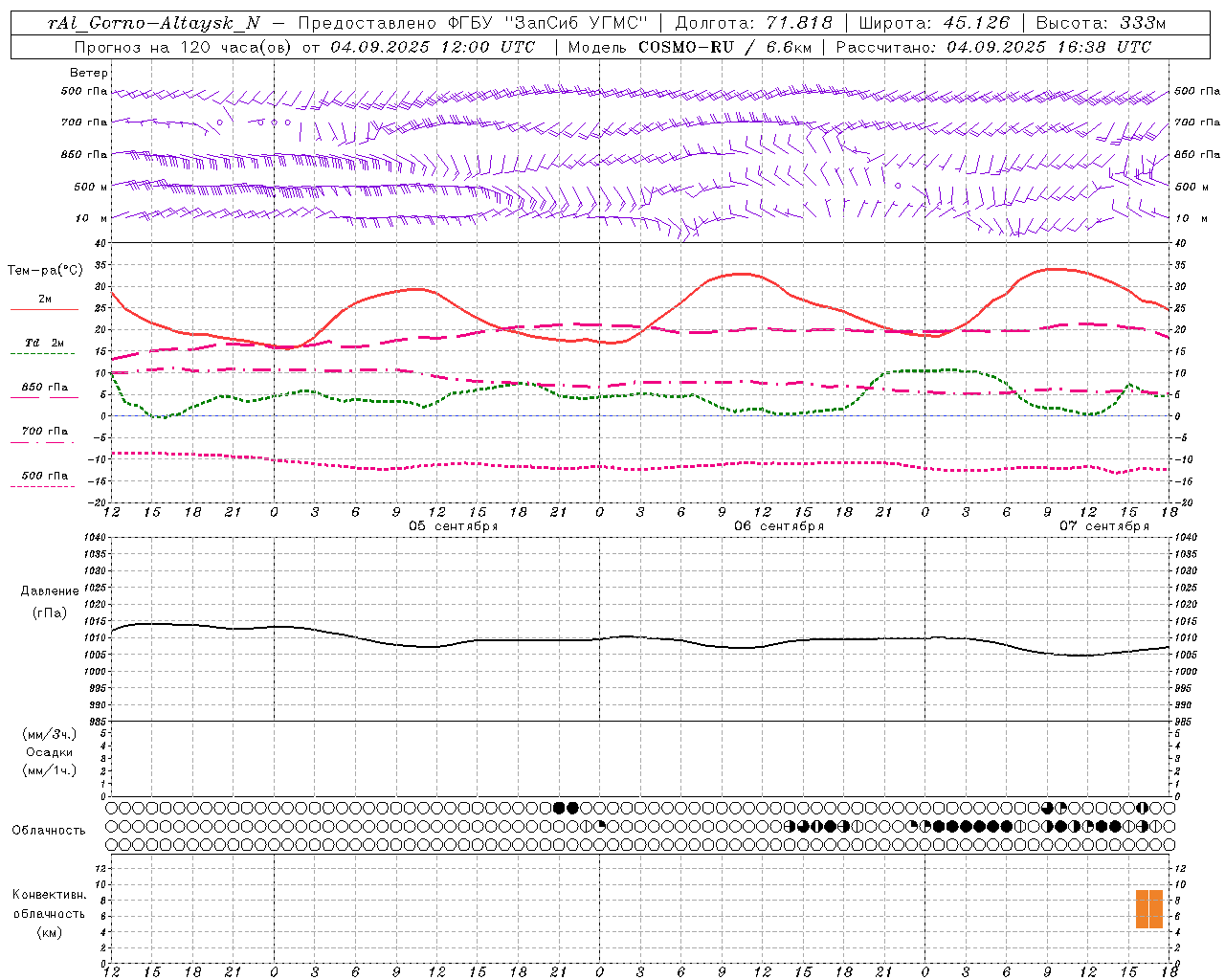
Task: Click the 07 сентября date label
Action: point(1104,526)
